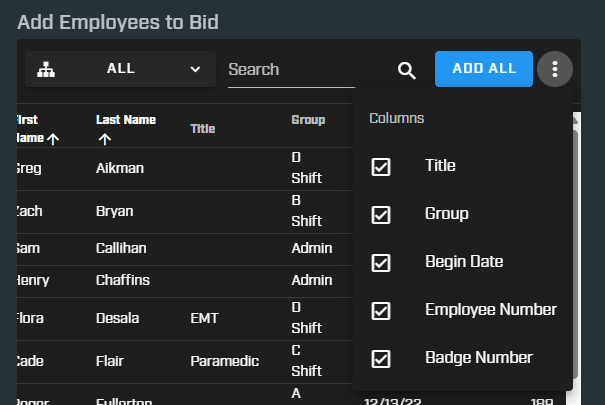
Task: Click the Admin group in Callihan row
Action: pyautogui.click(x=312, y=248)
